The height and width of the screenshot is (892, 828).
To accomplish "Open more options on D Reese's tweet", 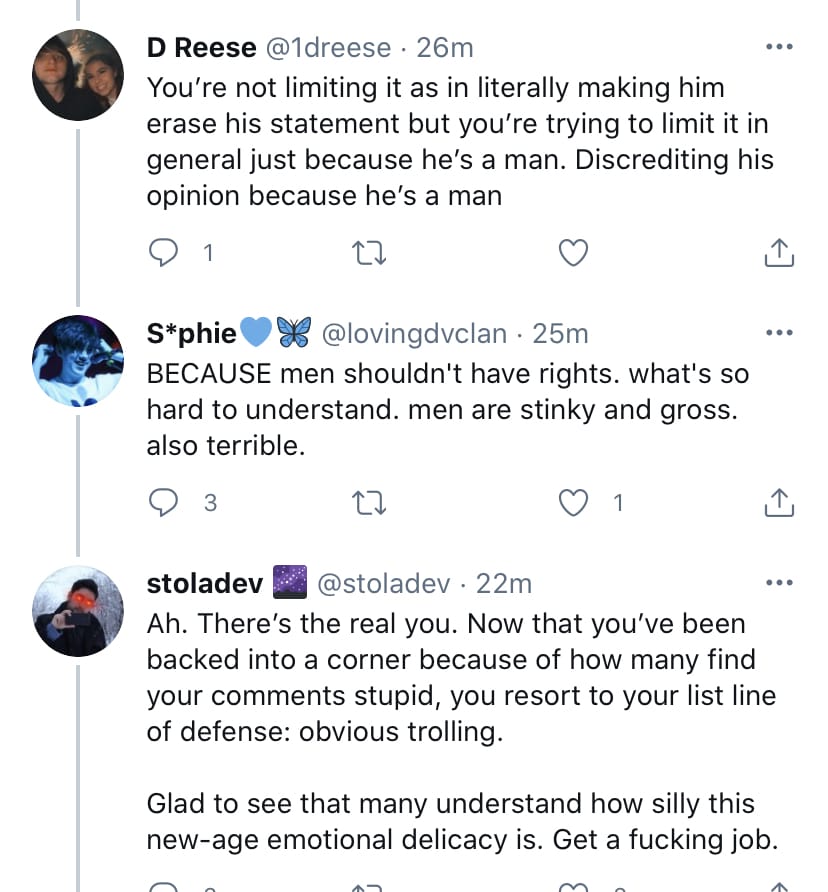I will pos(778,47).
